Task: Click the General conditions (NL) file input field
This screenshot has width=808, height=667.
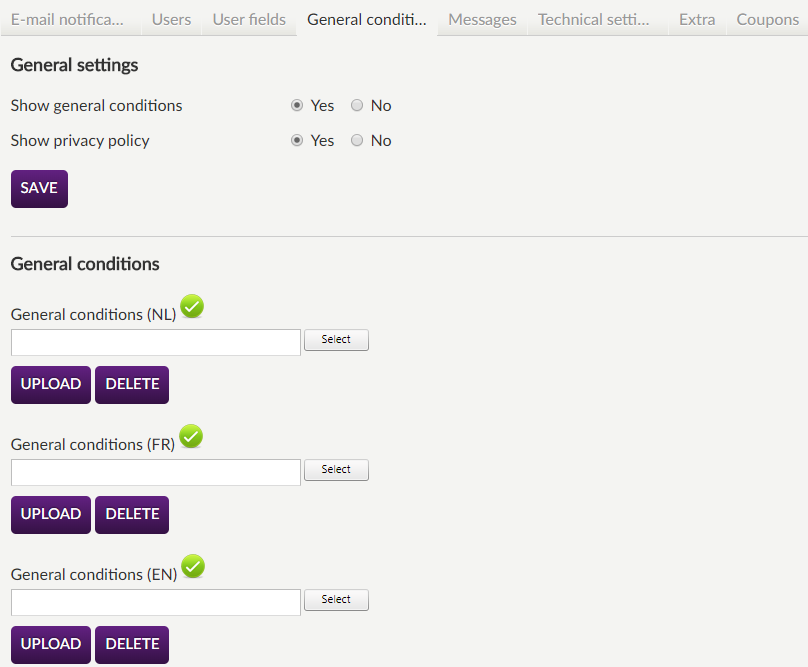Action: [156, 343]
